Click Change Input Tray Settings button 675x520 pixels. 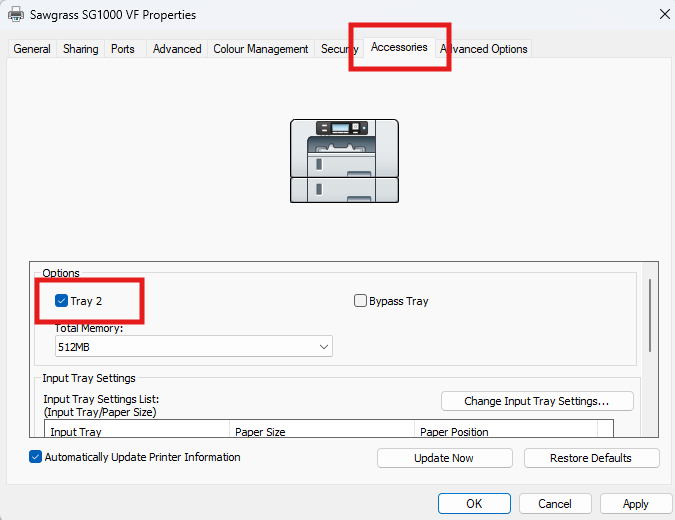537,401
